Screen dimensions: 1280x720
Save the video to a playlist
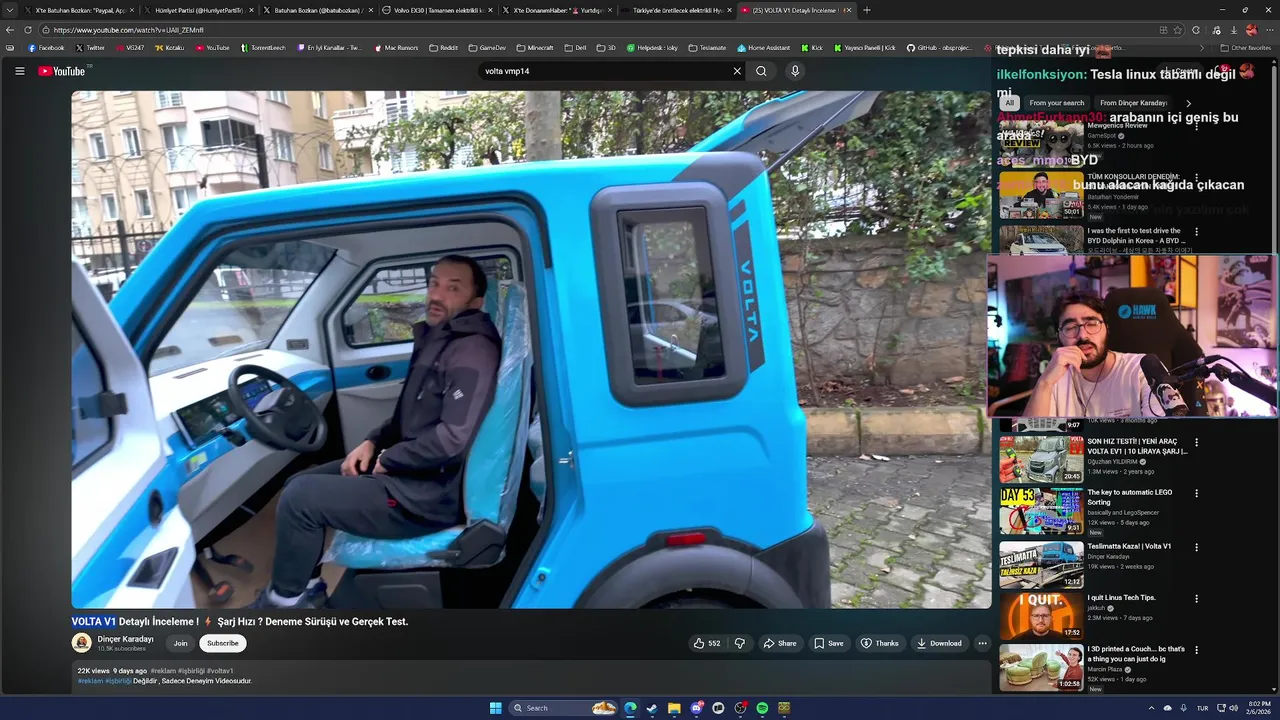pos(829,643)
